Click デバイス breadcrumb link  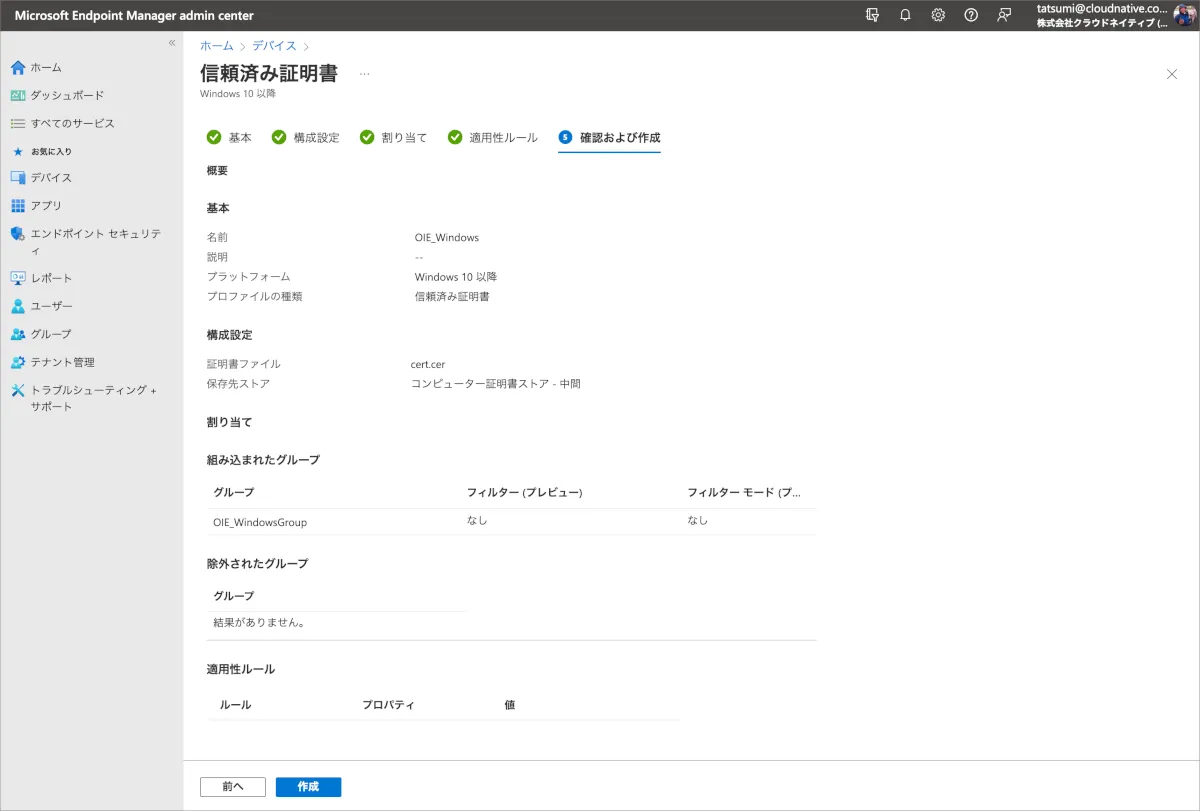(274, 46)
